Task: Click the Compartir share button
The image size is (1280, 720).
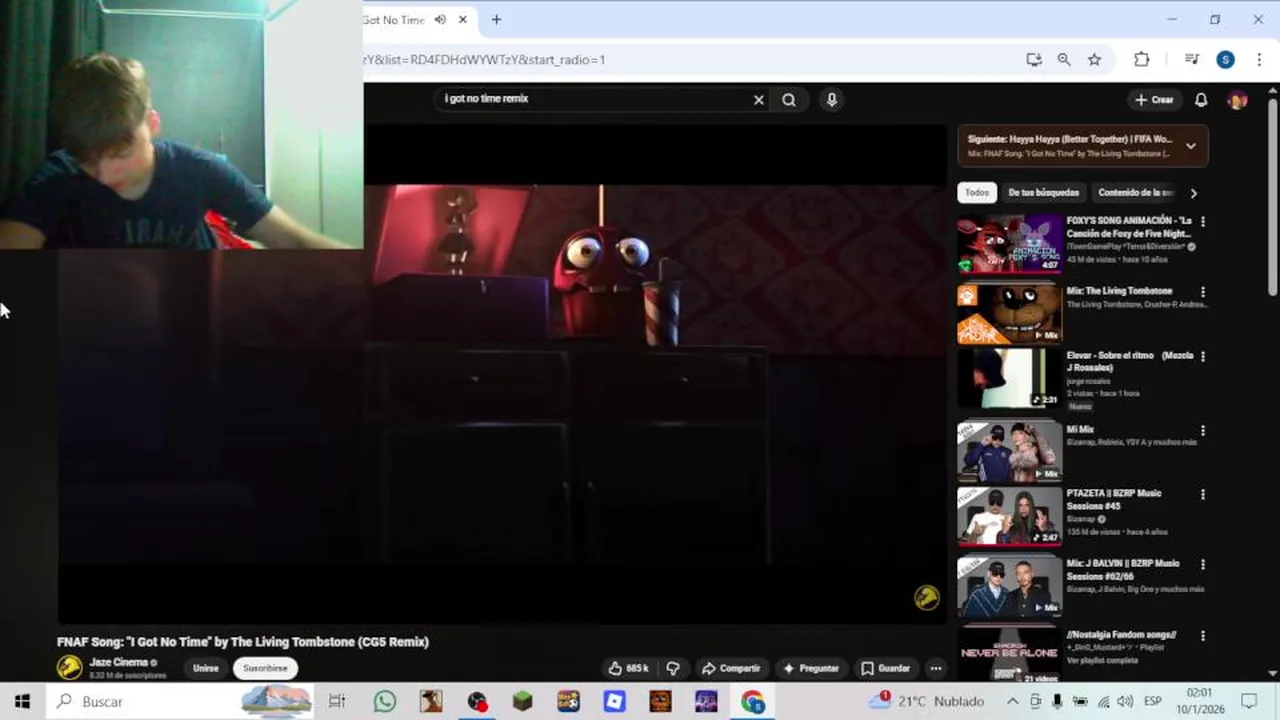Action: tap(731, 668)
